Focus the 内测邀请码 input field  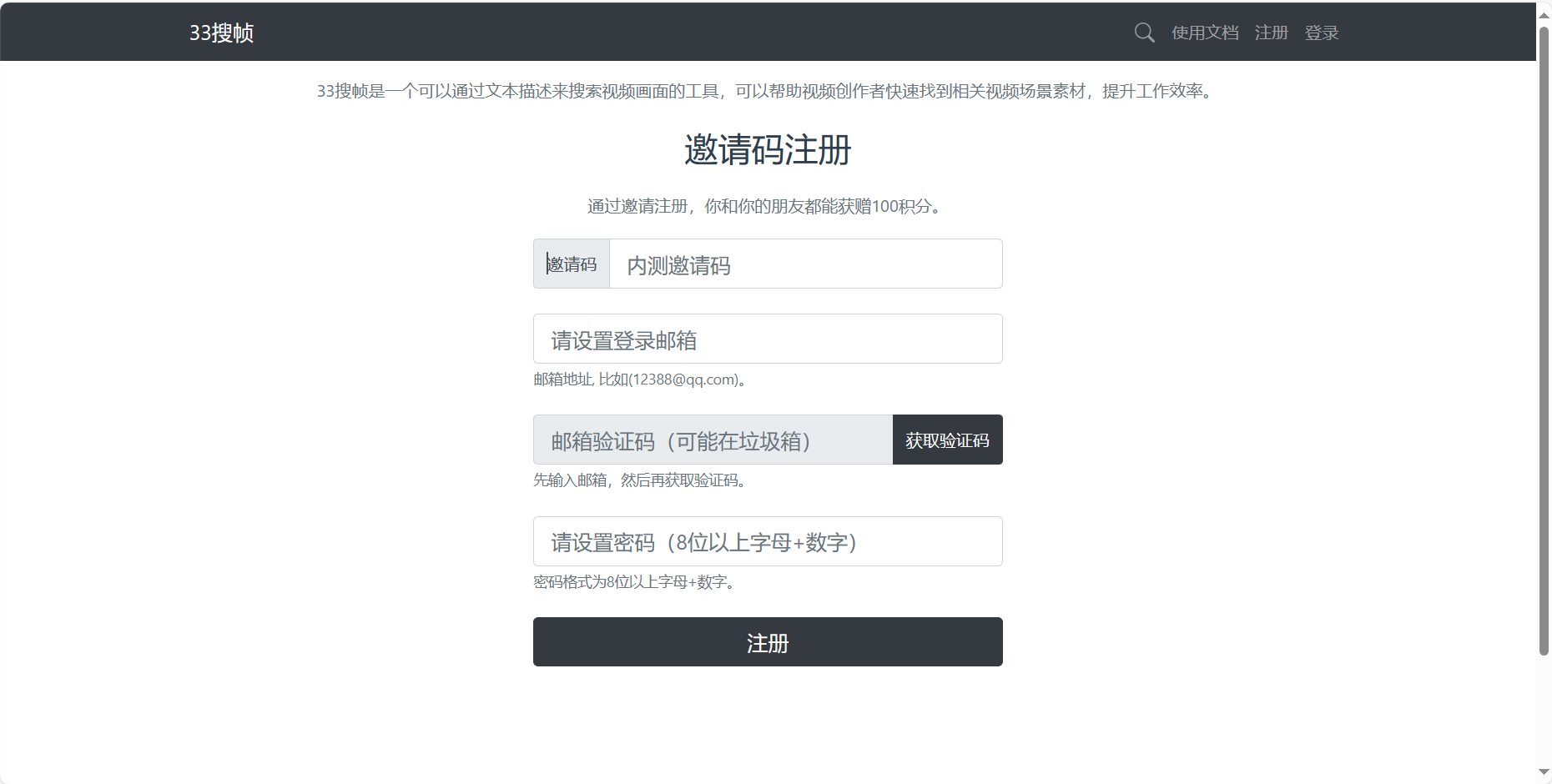click(x=805, y=264)
